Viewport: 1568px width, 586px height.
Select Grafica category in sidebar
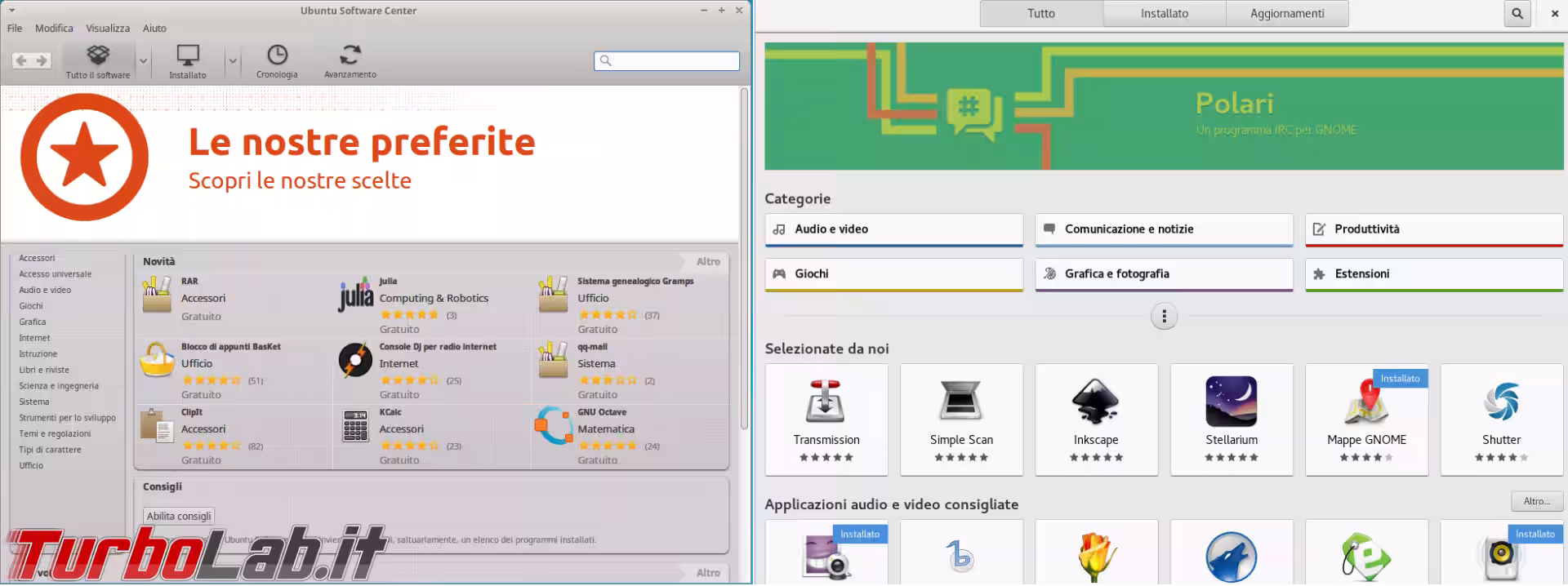[x=33, y=322]
